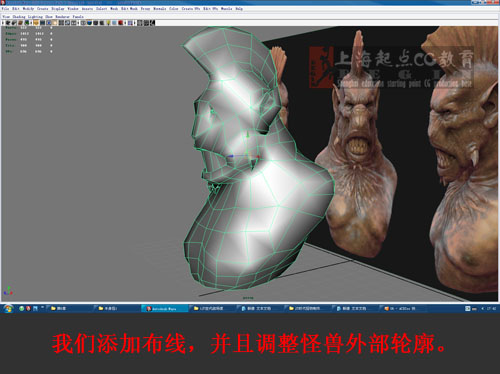Open the Windows Start button

pyautogui.click(x=8, y=309)
